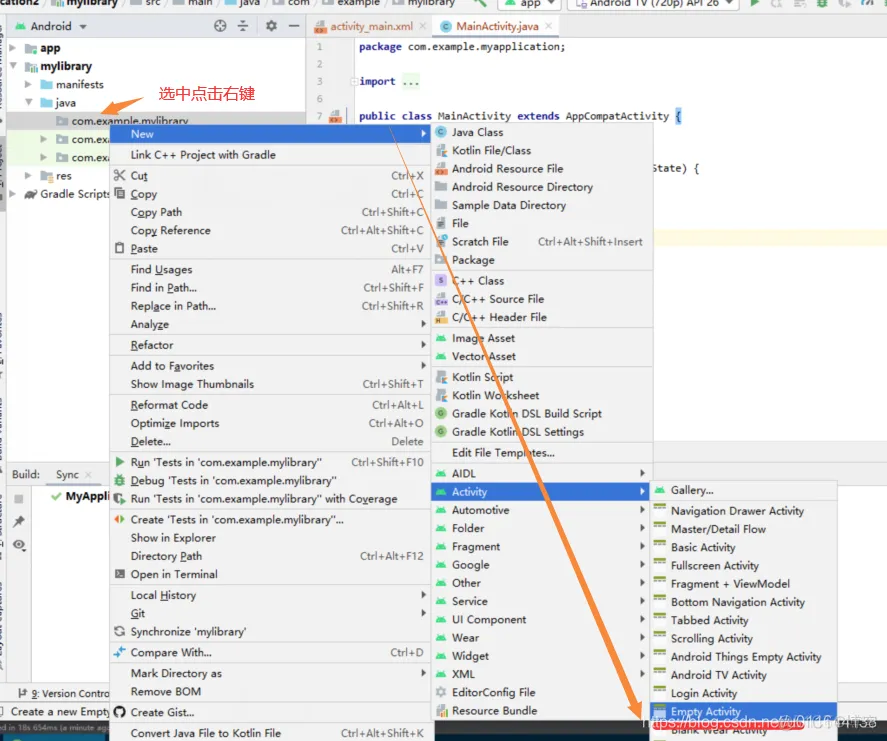Viewport: 887px width, 741px height.
Task: Choose Login Activity template
Action: (743, 693)
